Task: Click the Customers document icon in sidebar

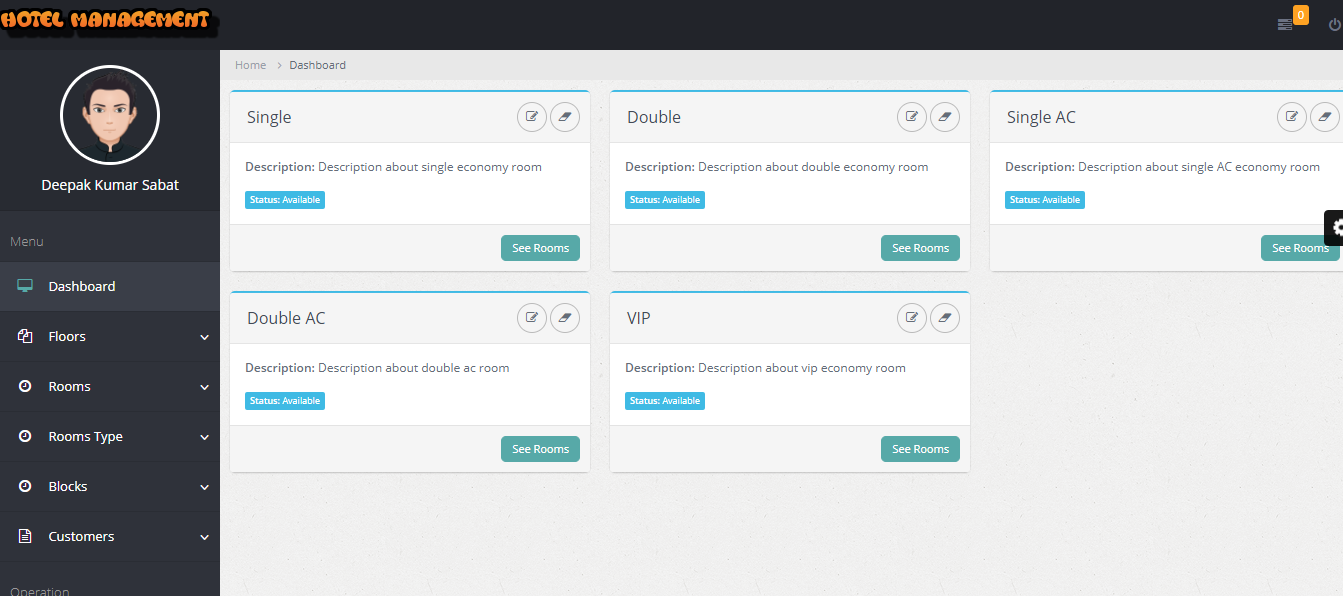Action: coord(25,536)
